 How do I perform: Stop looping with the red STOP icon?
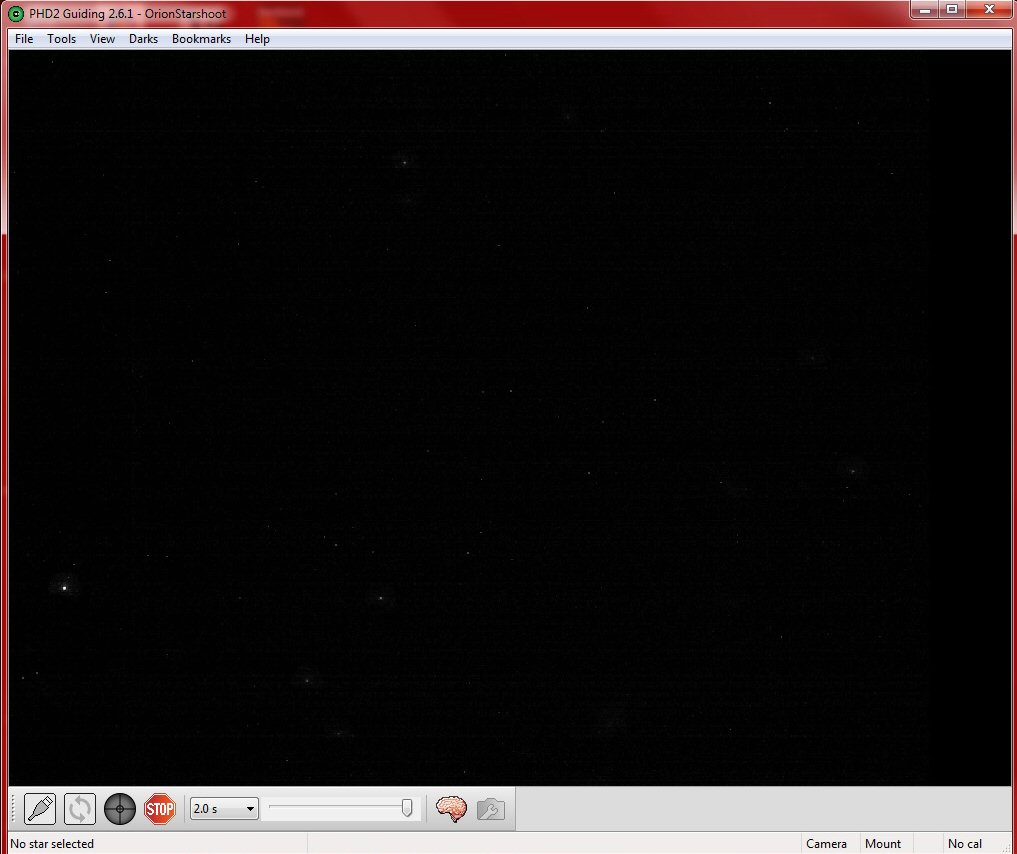point(160,809)
